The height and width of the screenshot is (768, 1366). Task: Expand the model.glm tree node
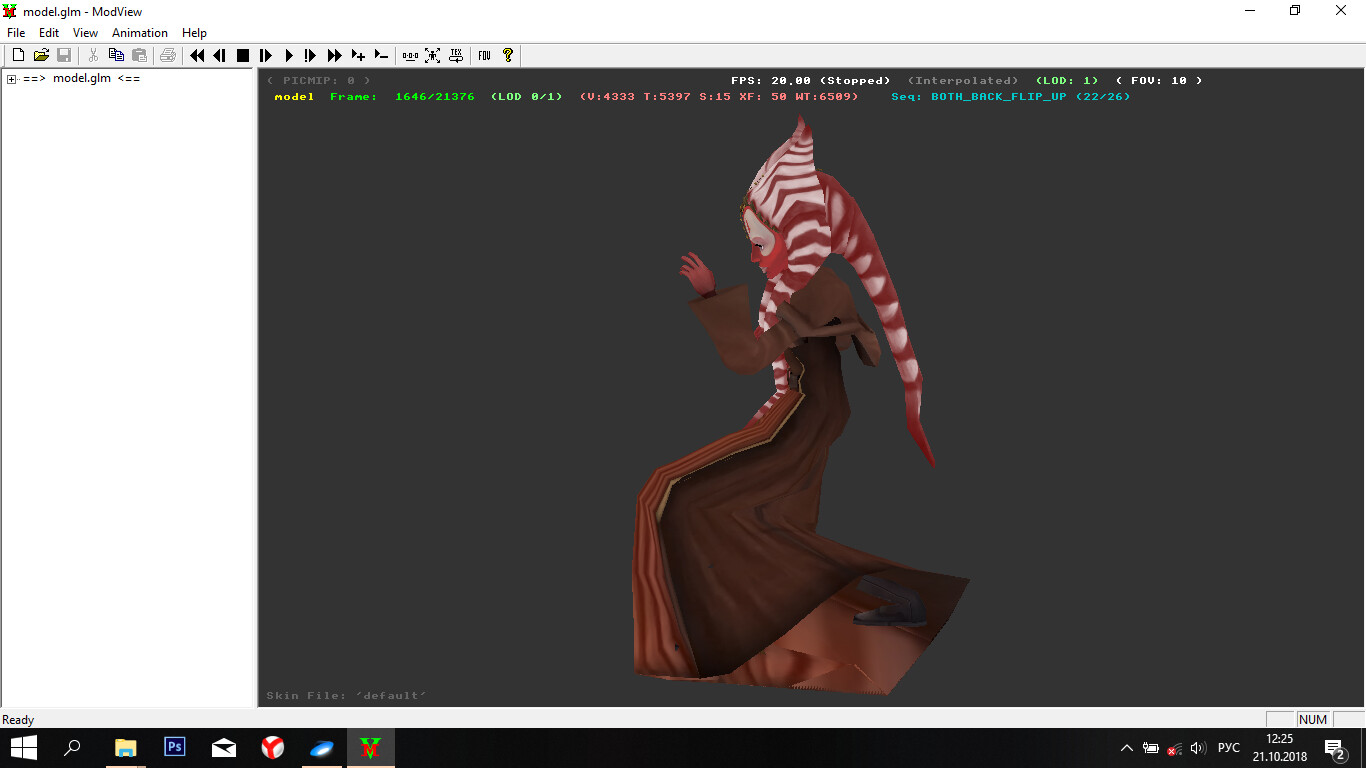tap(11, 79)
